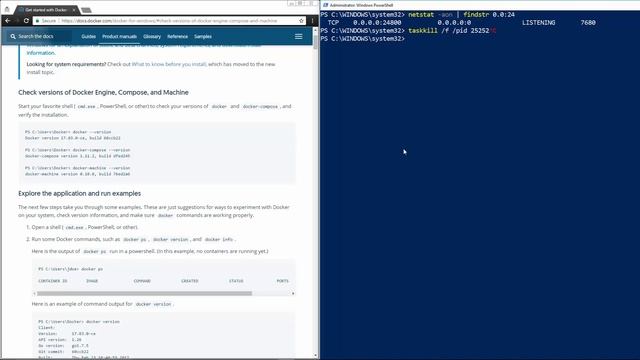Click heading 'Explore the application and run examples'
The height and width of the screenshot is (360, 640).
pos(80,193)
